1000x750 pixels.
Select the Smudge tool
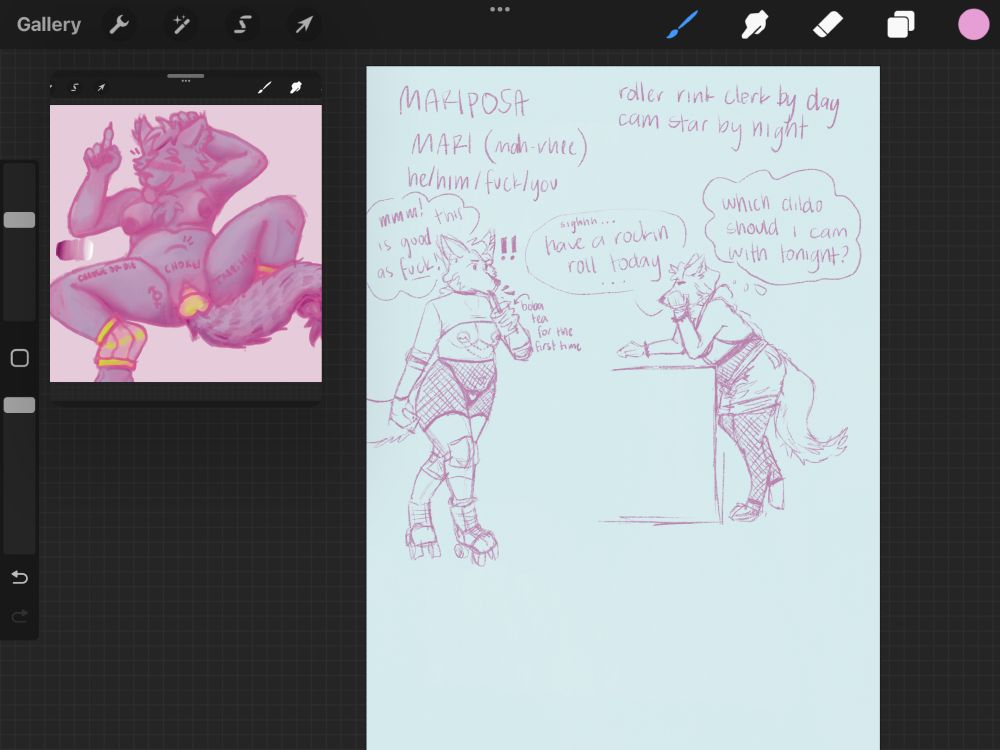tap(755, 24)
